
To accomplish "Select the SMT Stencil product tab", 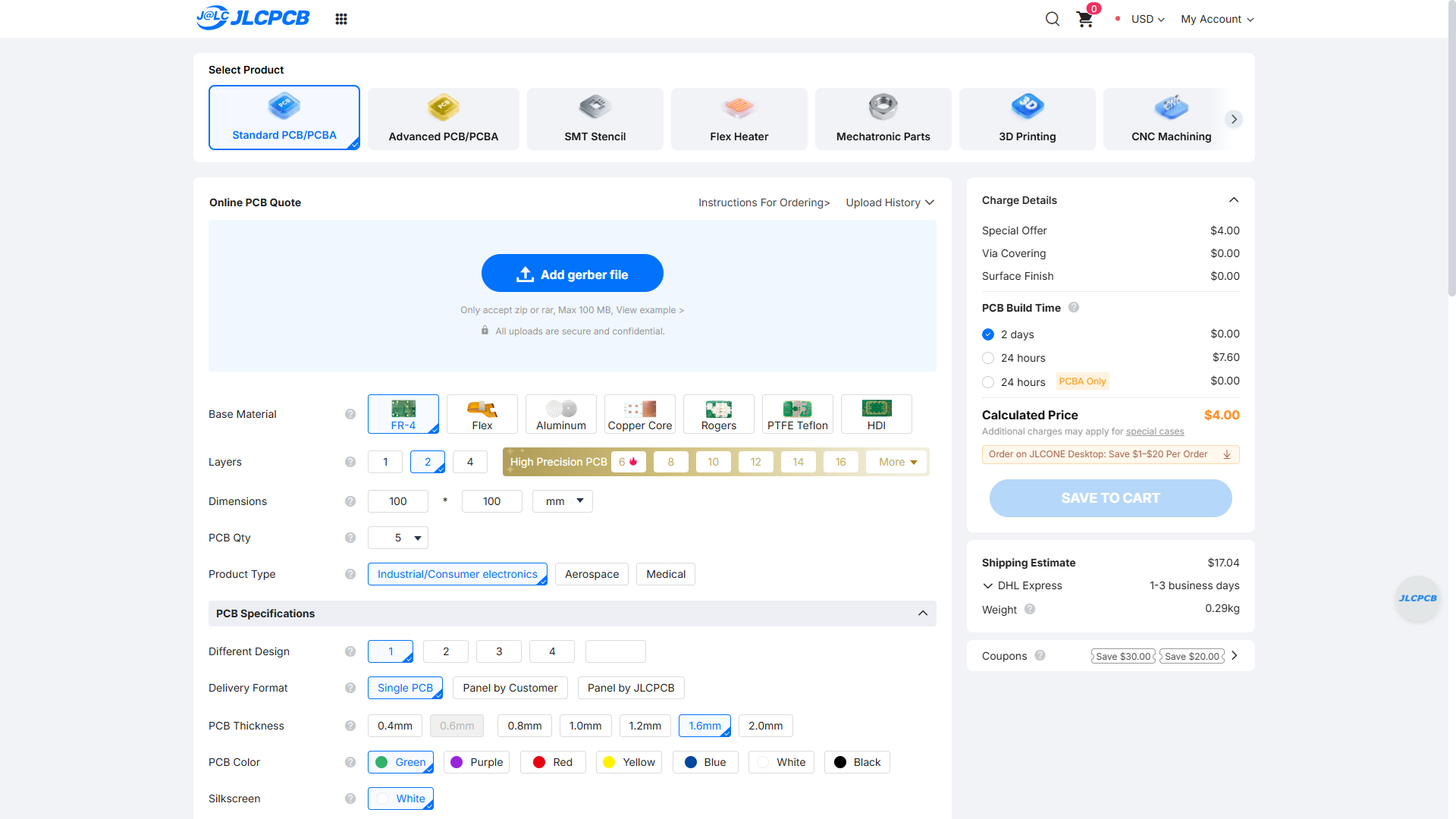I will coord(595,119).
